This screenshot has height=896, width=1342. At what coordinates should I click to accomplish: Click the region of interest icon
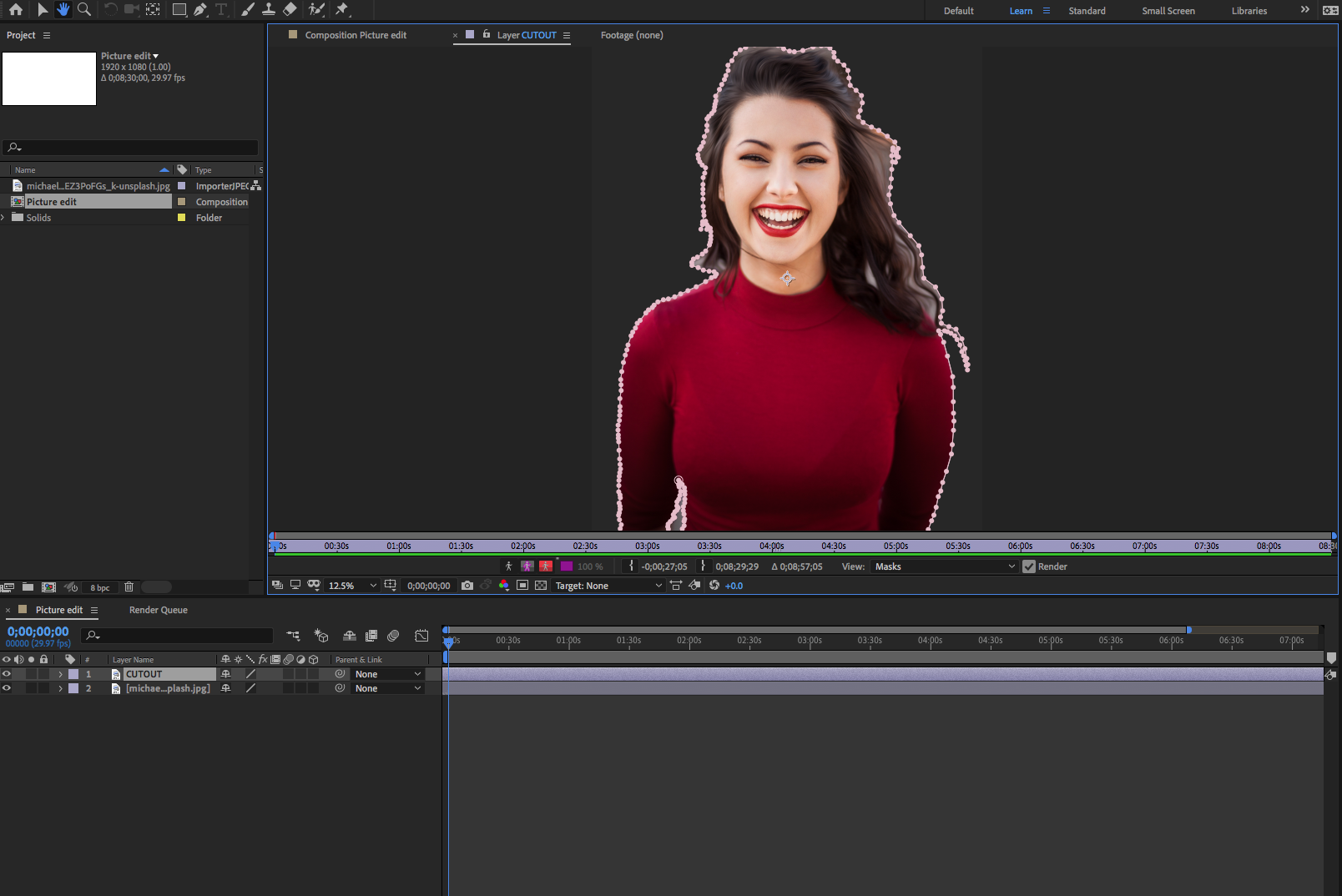click(522, 586)
